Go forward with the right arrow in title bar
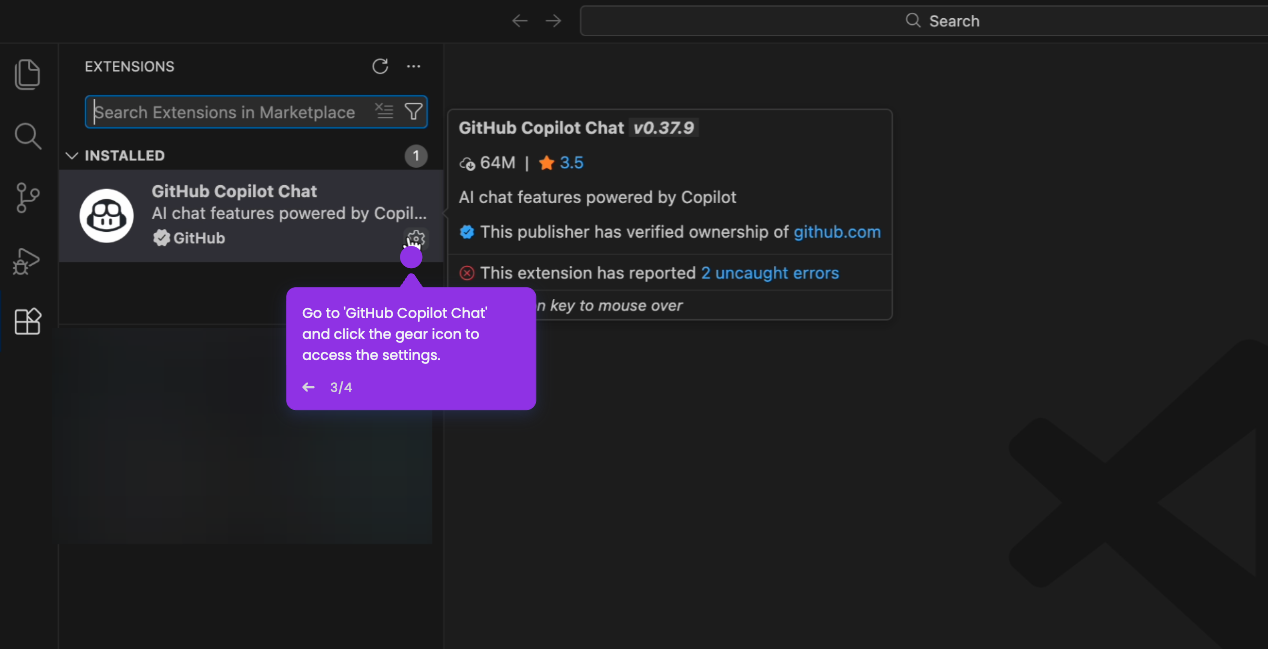 coord(554,21)
